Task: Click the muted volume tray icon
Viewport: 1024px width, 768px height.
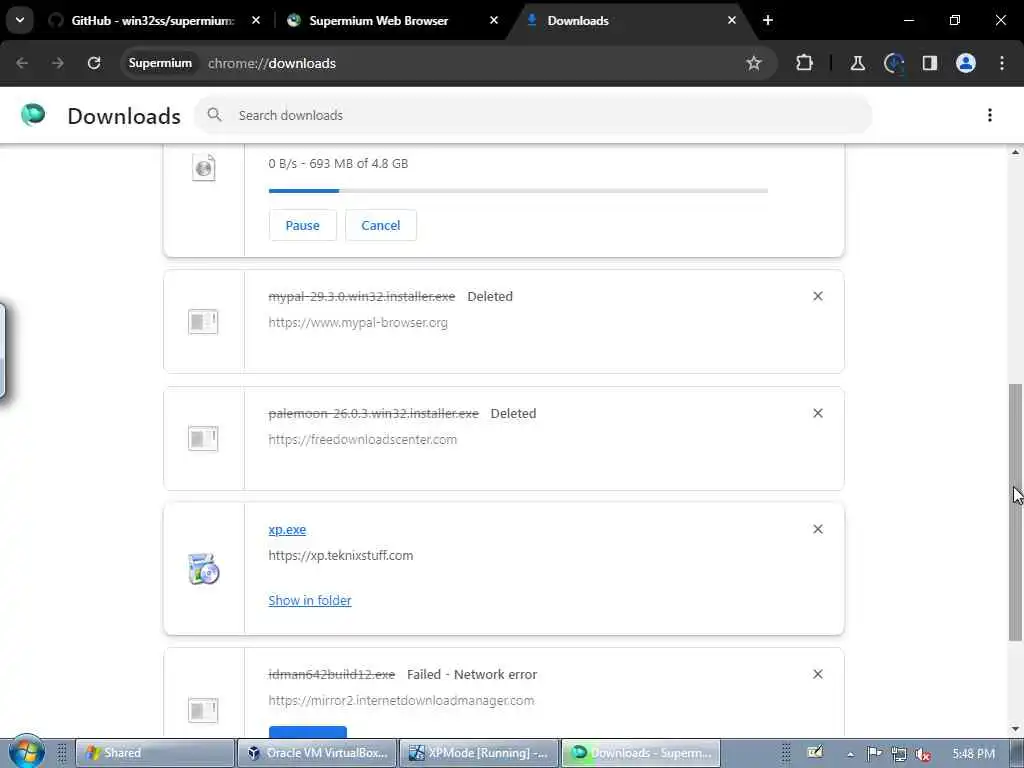Action: coord(923,754)
